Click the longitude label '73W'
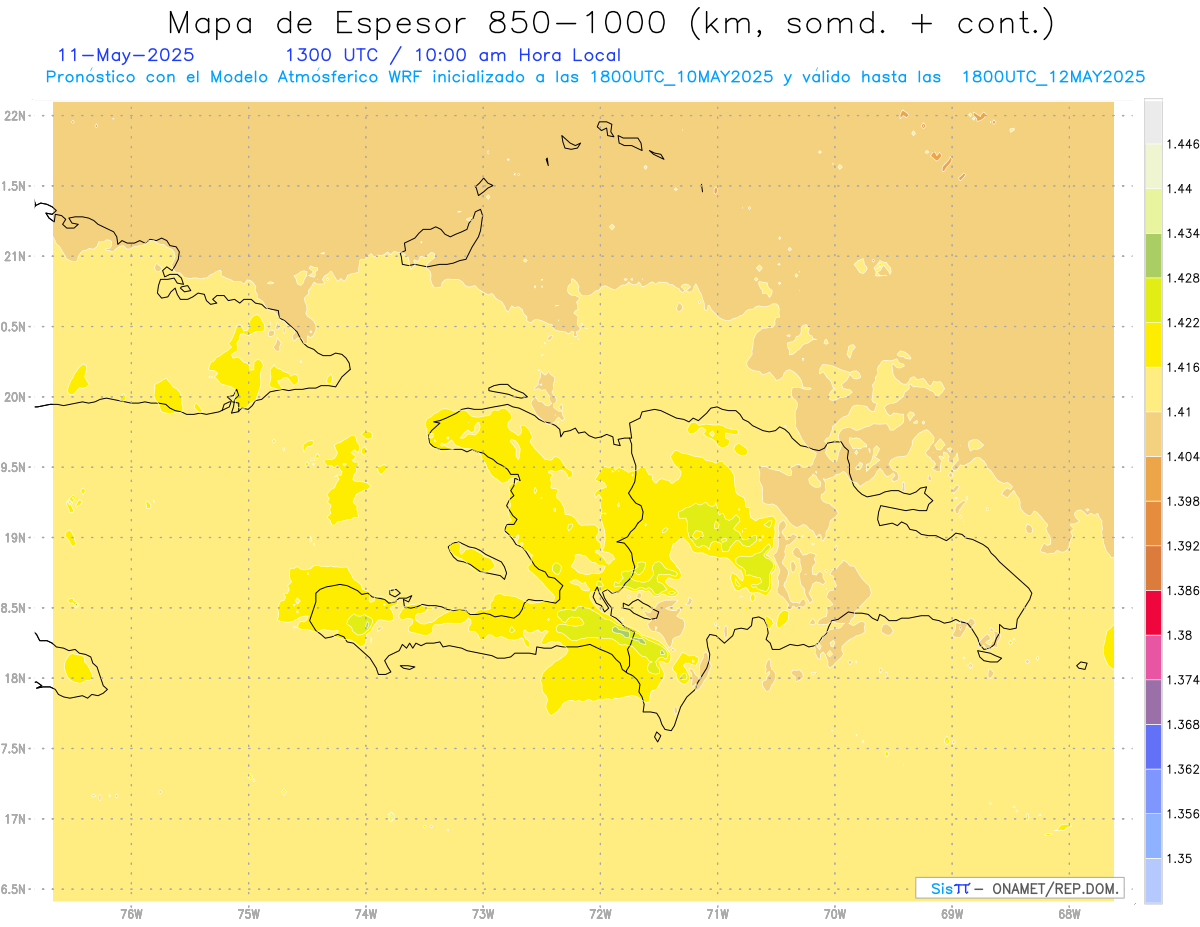Viewport: 1200px width, 927px height. (x=483, y=914)
